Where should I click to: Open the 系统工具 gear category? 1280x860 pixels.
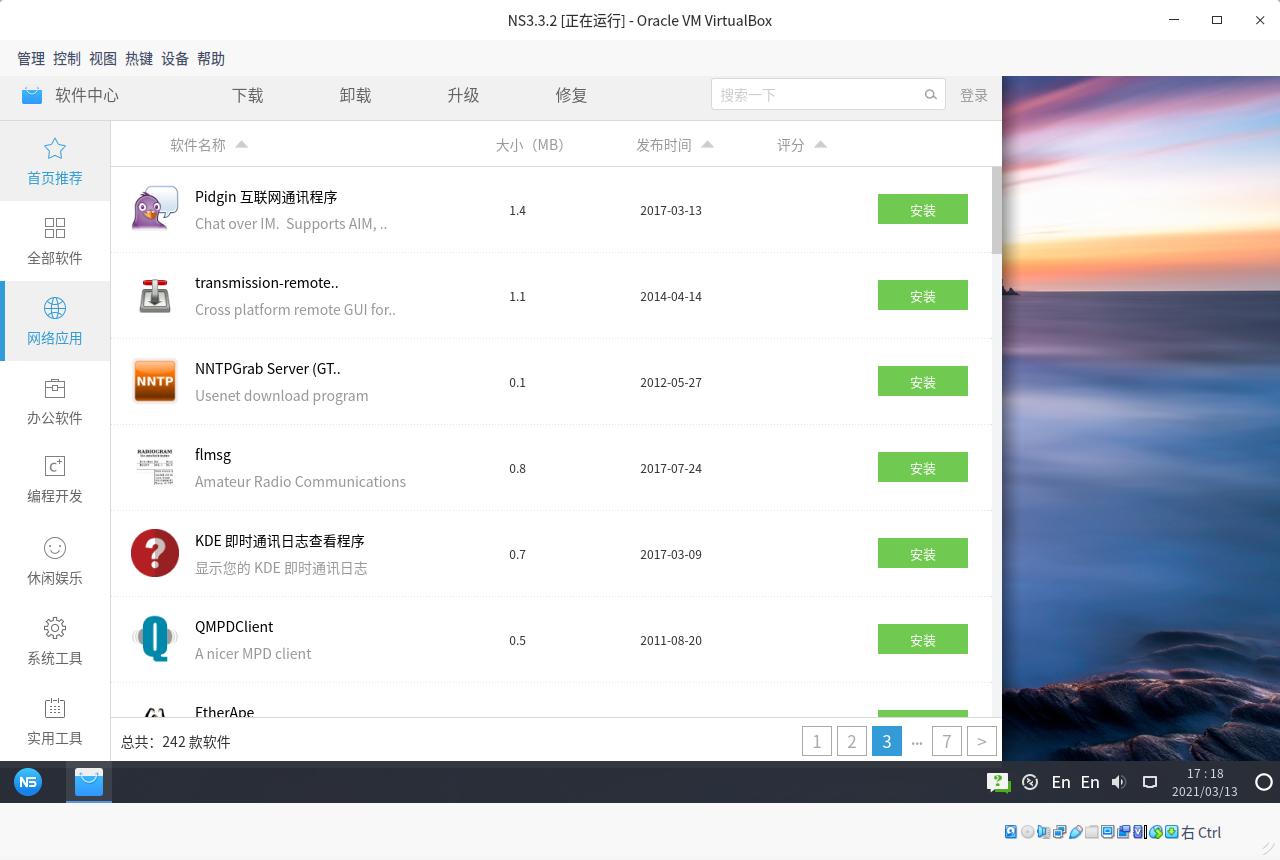pos(55,641)
